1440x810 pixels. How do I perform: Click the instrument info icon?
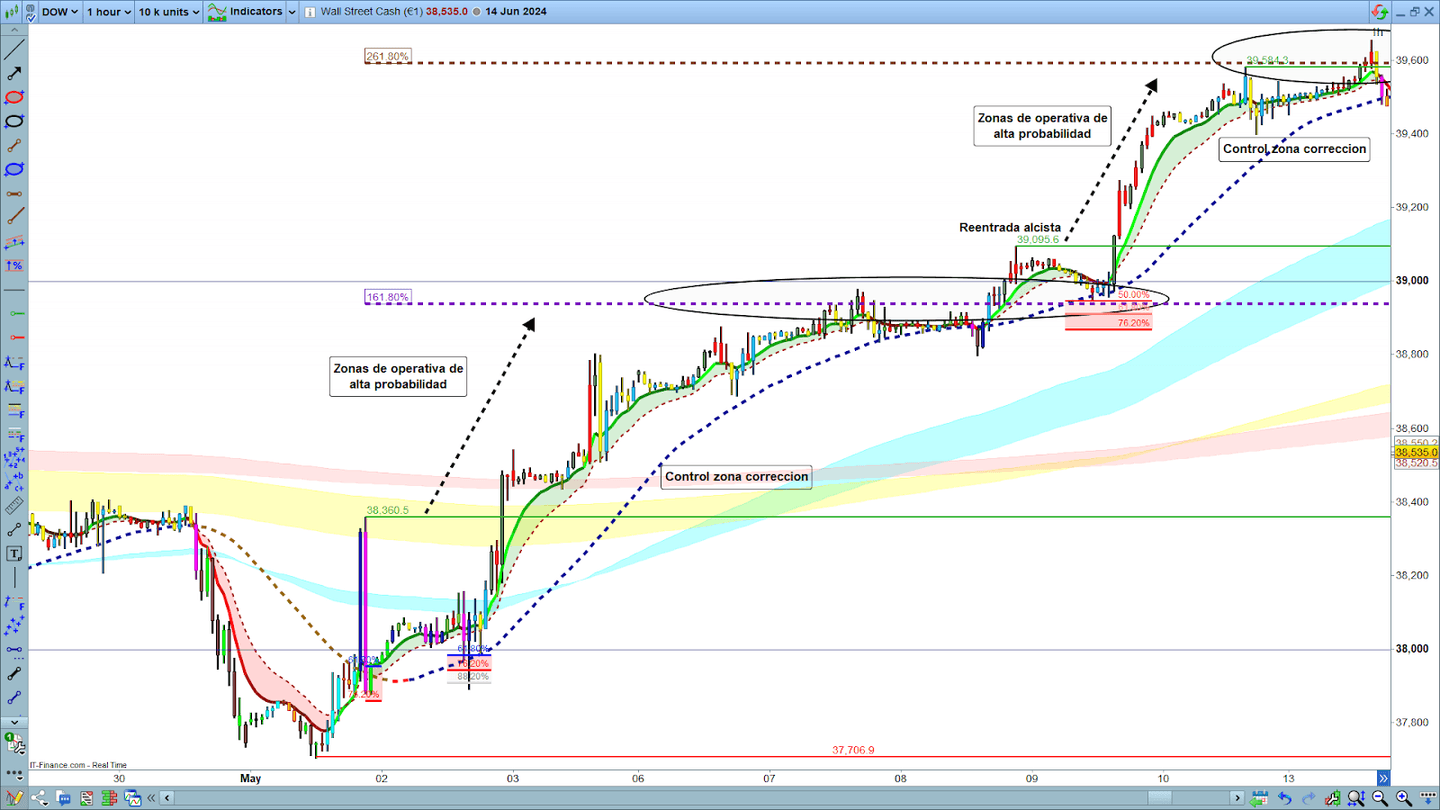coord(312,12)
